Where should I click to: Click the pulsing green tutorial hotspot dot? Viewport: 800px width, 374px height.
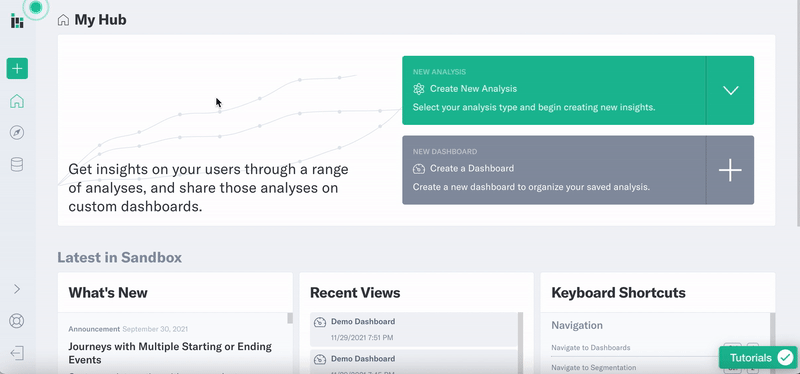click(36, 7)
